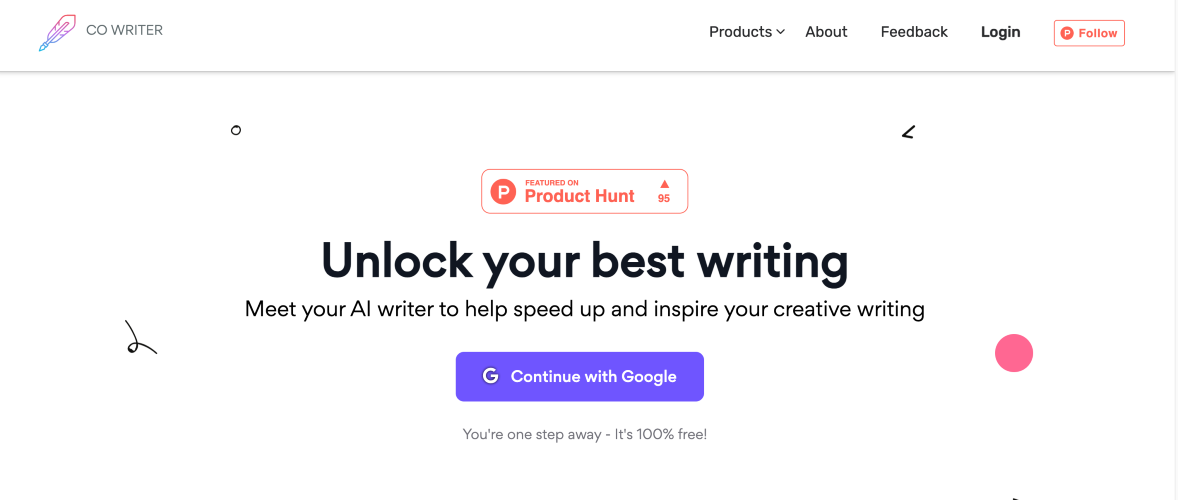Viewport: 1178px width, 500px height.
Task: Click the CO WRITER brand name
Action: coord(124,30)
